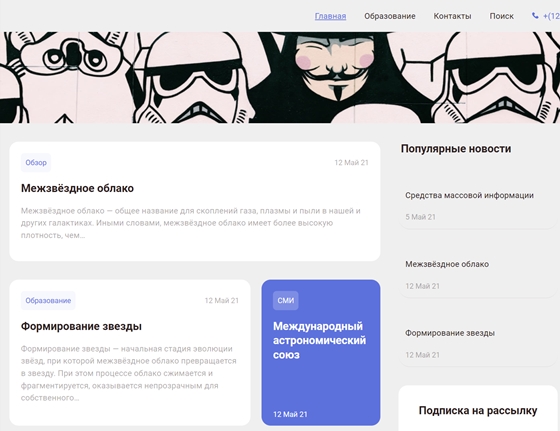560x431 pixels.
Task: Open Формирование звезды in popular news sidebar
Action: [x=450, y=333]
